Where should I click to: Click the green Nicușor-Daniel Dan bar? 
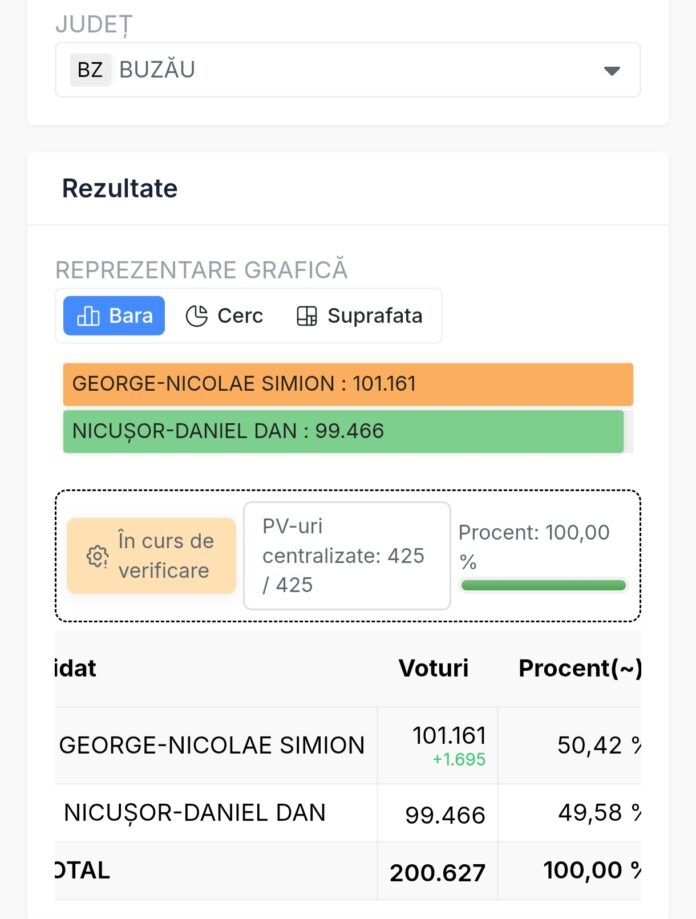click(342, 431)
